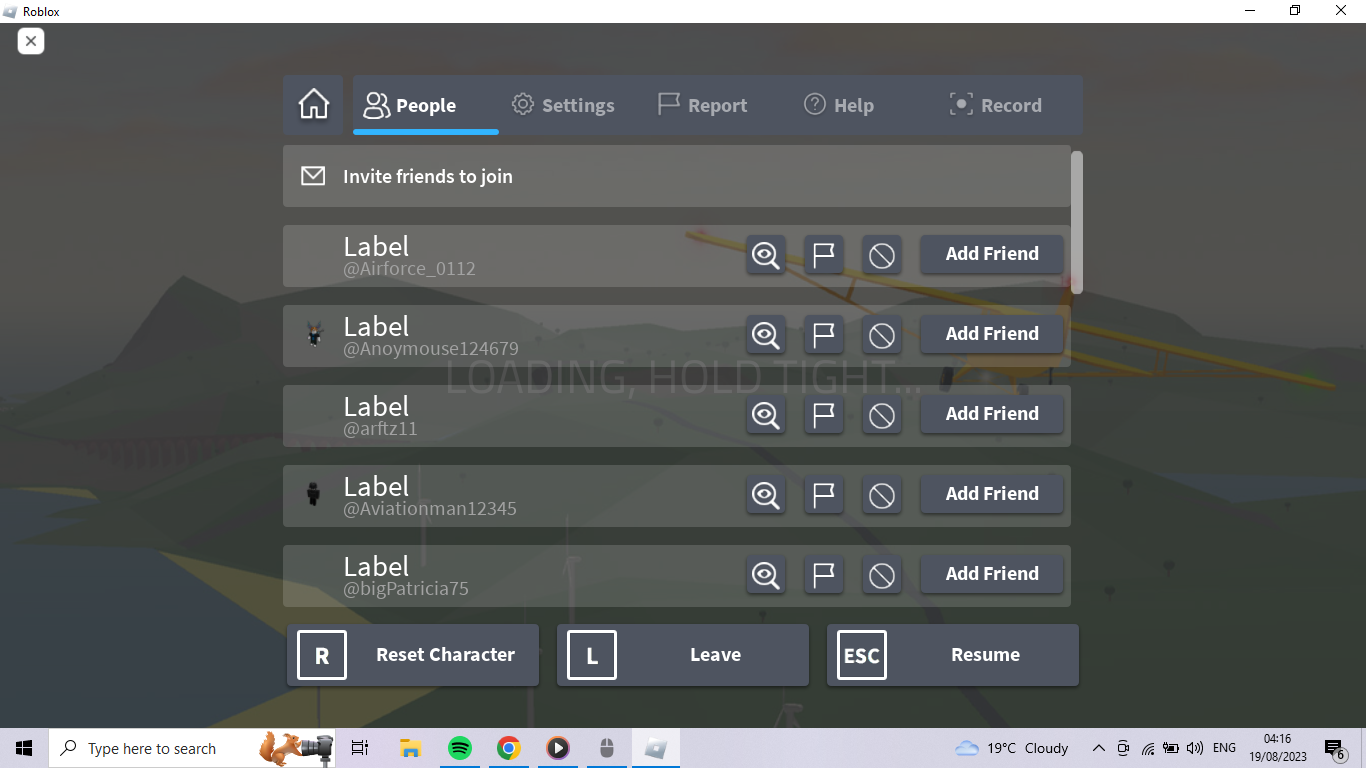Inspect avatar of arftz11
1366x768 pixels.
[x=766, y=415]
